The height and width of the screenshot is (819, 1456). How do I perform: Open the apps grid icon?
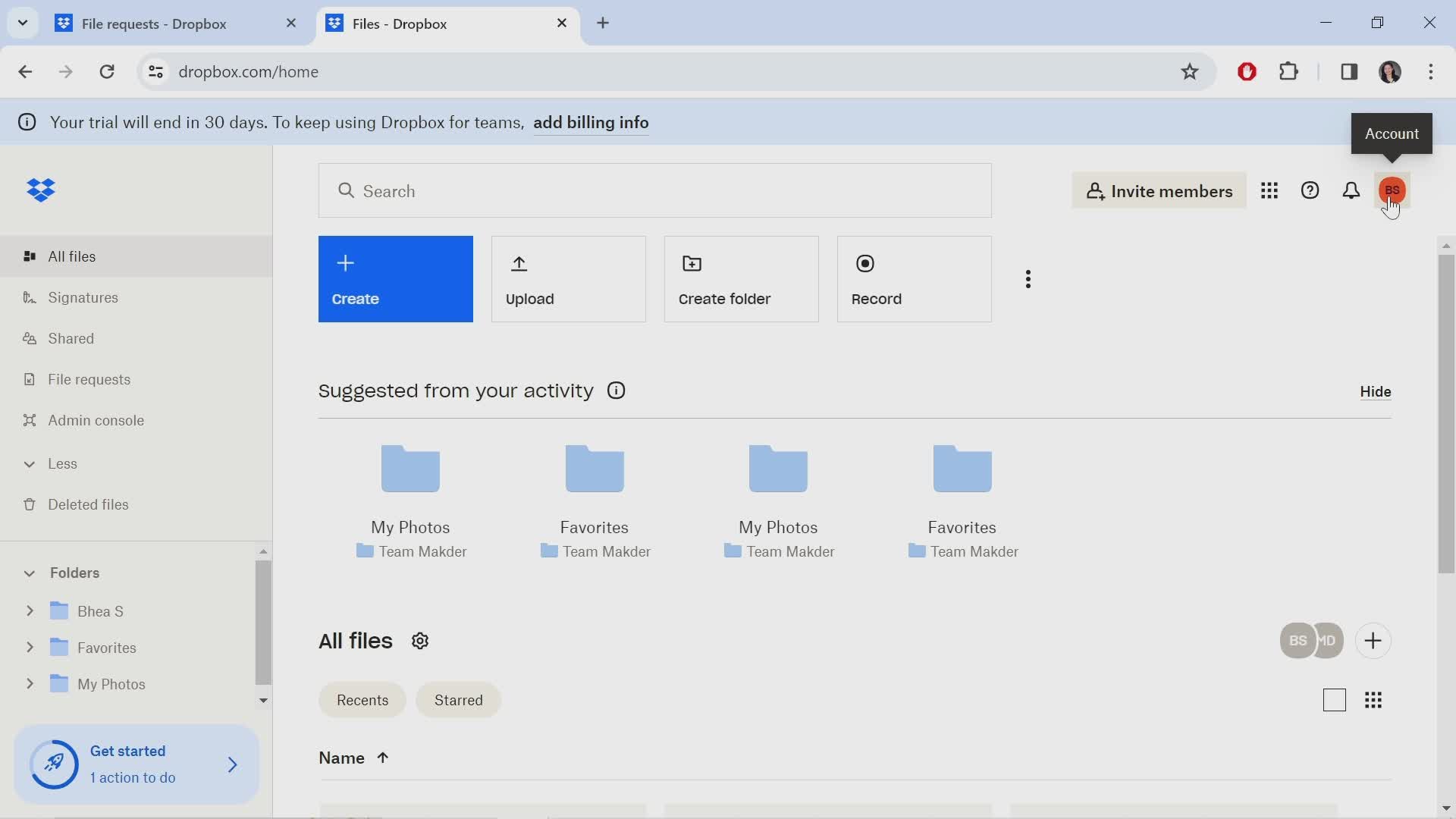click(1269, 190)
